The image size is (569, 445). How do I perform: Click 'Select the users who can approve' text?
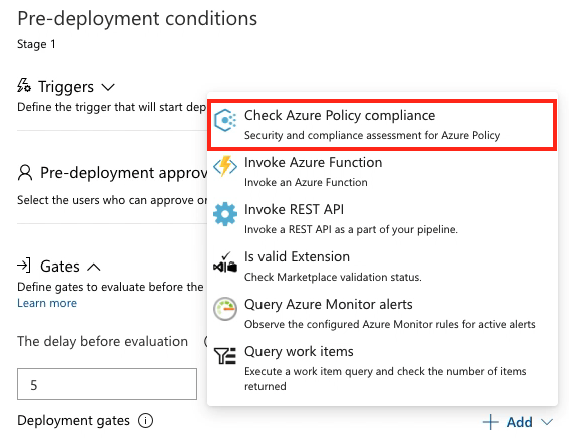tap(112, 200)
